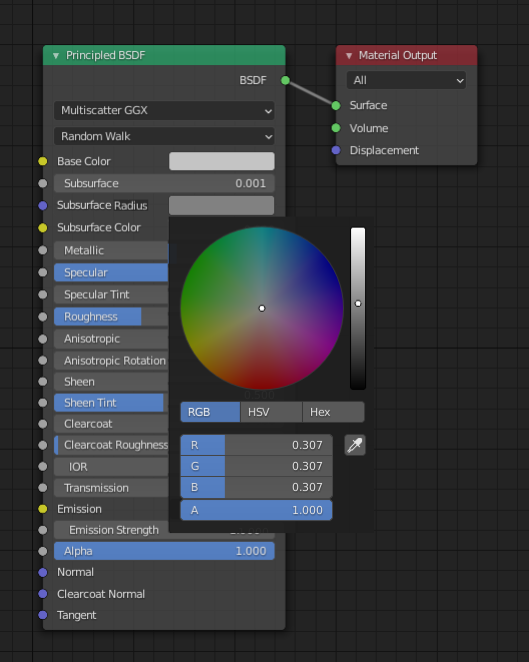Click the Specular Tint slider

click(111, 294)
